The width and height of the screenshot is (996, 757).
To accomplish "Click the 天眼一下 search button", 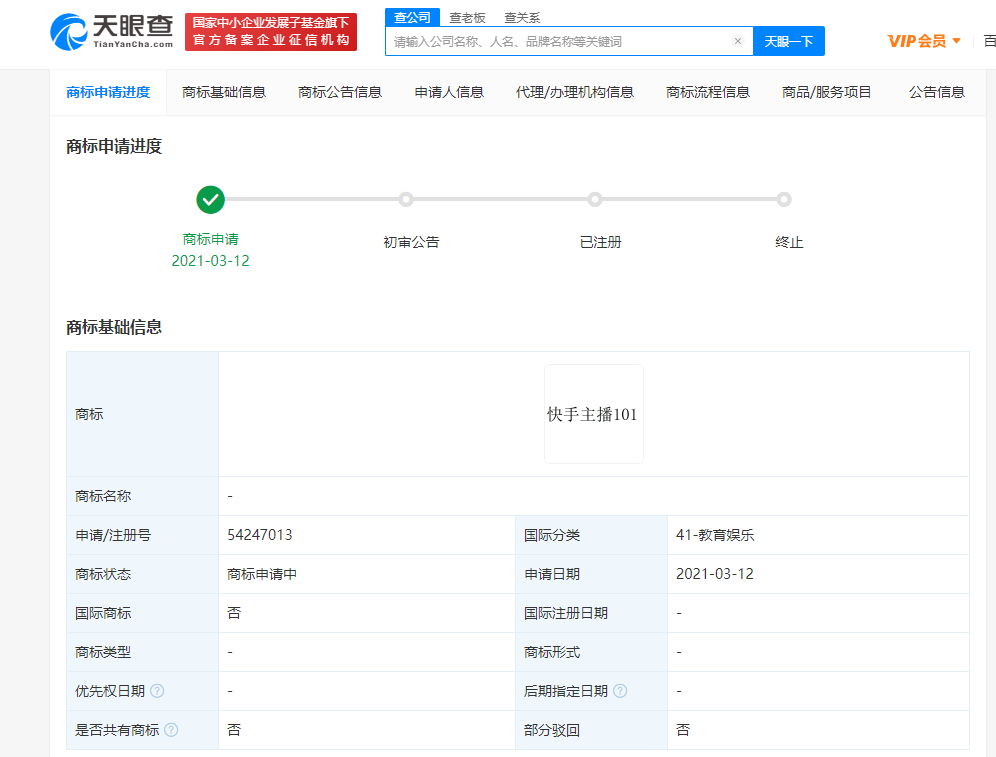I will coord(788,42).
